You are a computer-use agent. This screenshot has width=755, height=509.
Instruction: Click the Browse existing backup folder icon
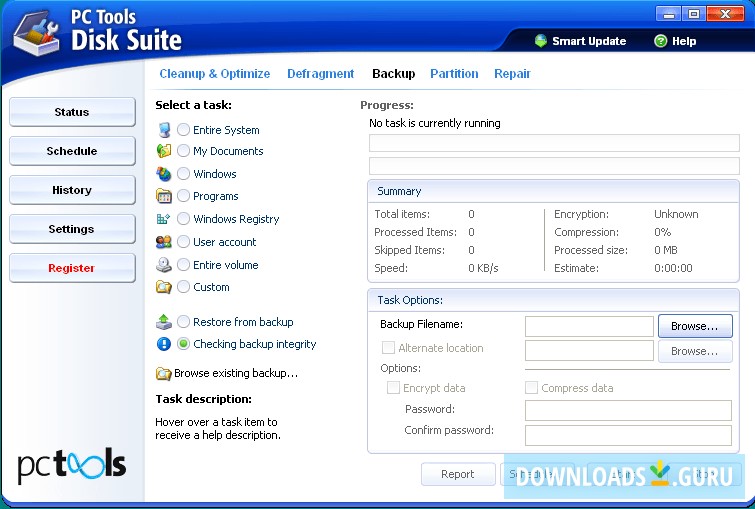pos(164,373)
